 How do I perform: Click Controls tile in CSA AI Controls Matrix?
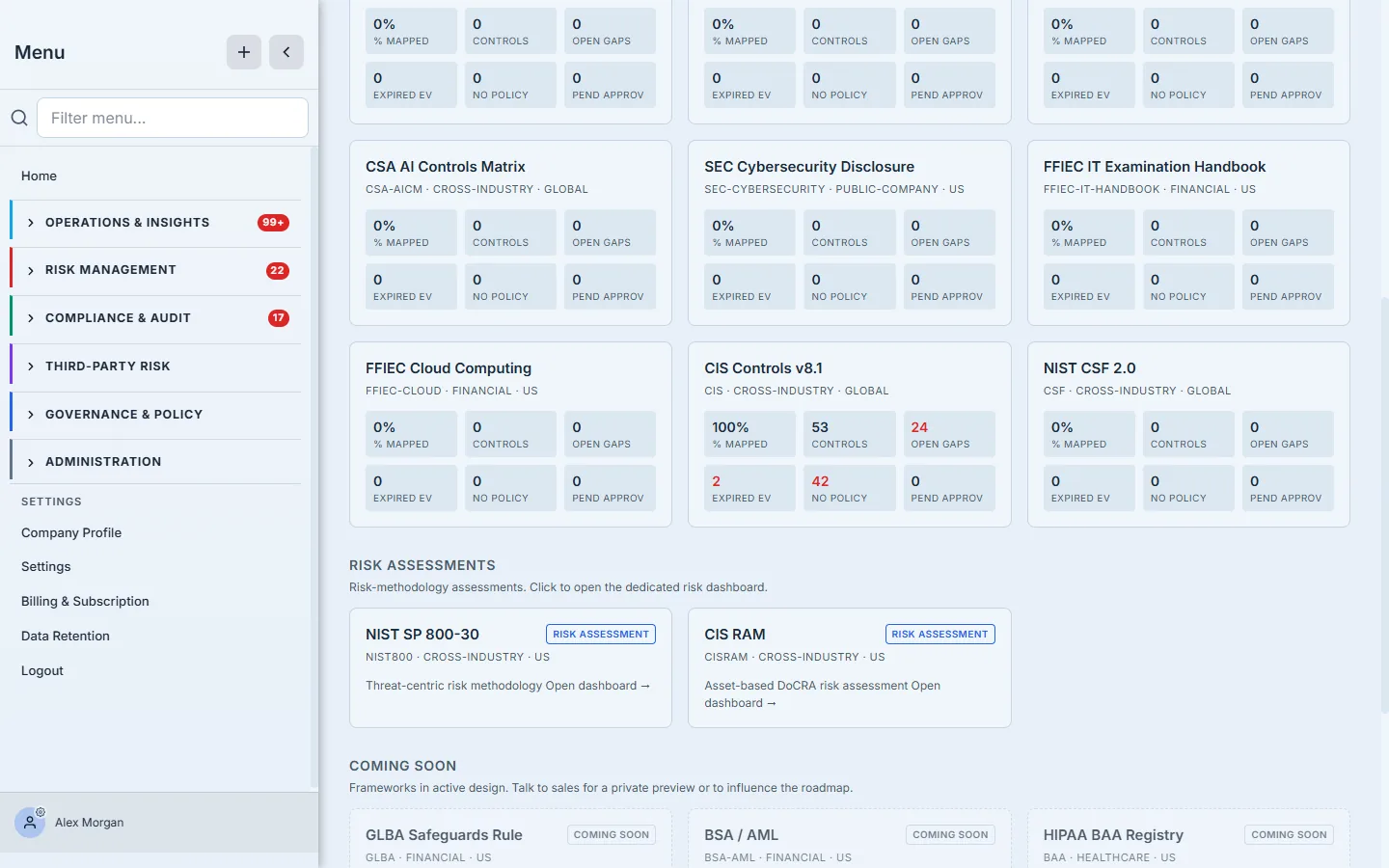pyautogui.click(x=510, y=232)
